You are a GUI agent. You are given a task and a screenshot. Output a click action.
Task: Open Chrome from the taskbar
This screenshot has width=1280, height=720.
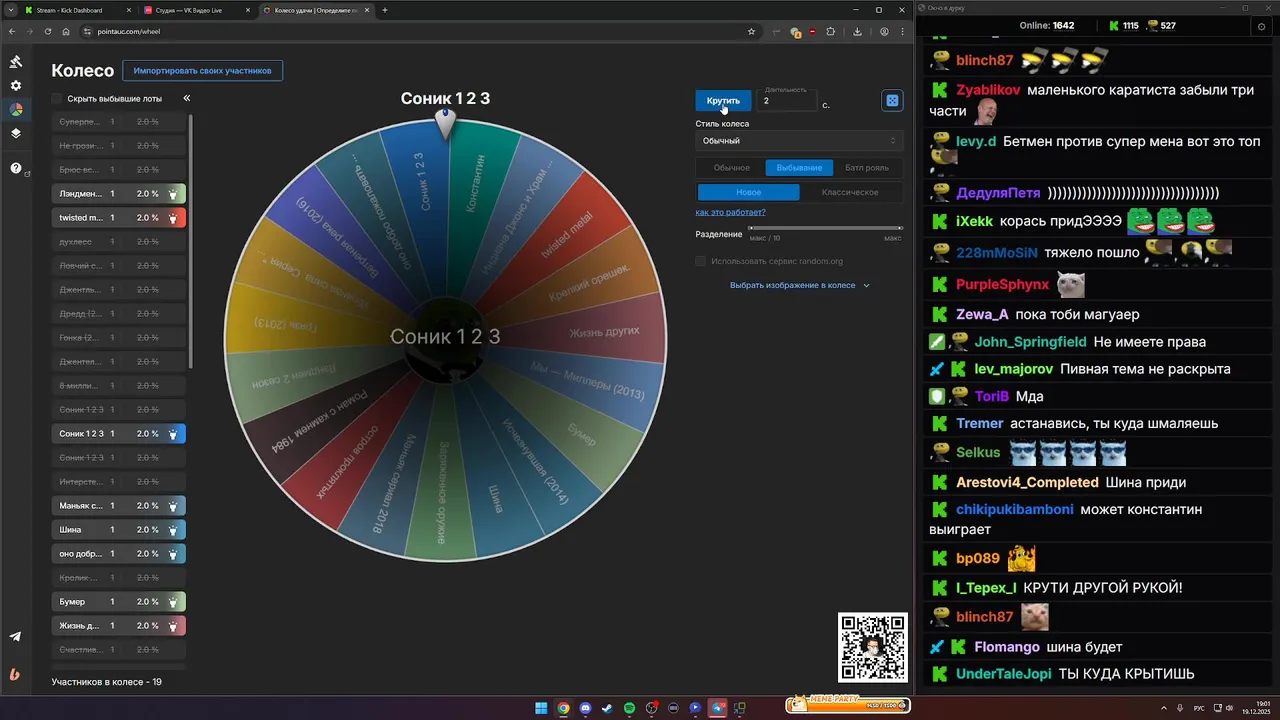563,708
